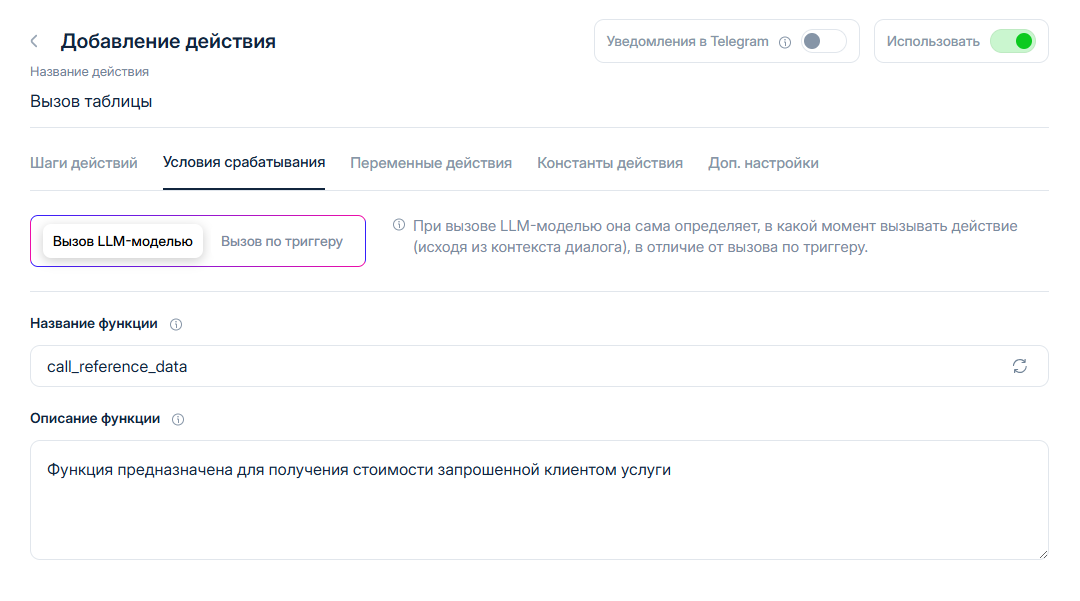Click info icon before LLM call explanation

398,225
